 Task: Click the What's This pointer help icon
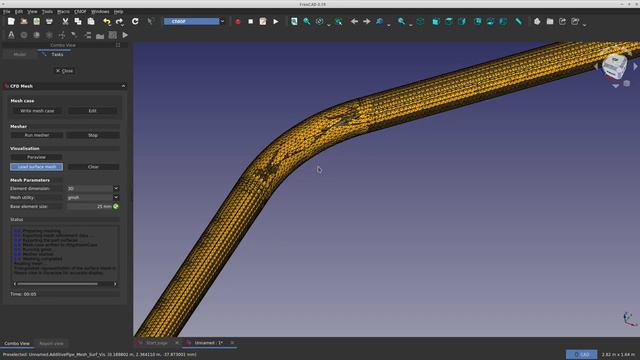tap(151, 21)
